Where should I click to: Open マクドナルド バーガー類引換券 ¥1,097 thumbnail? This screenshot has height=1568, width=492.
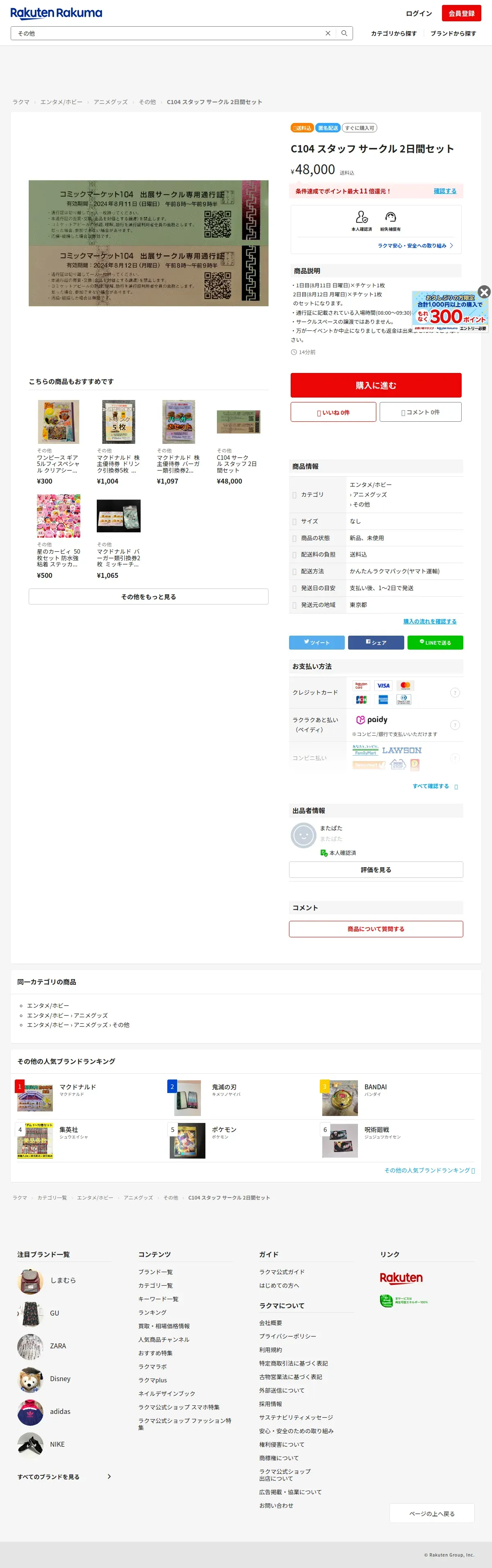pyautogui.click(x=178, y=422)
